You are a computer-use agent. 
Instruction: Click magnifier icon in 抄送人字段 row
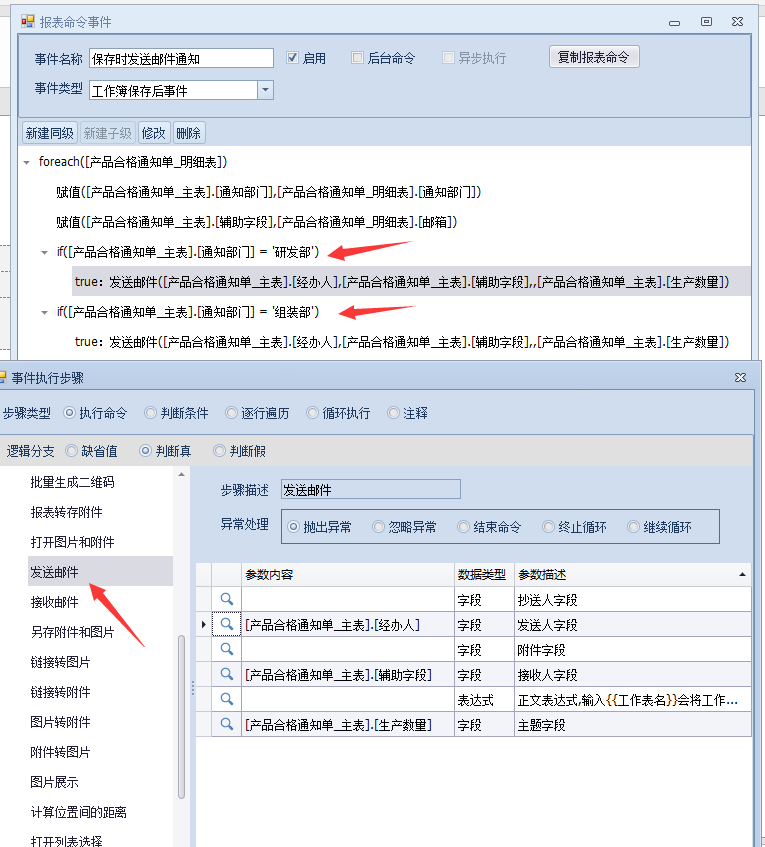pos(227,599)
